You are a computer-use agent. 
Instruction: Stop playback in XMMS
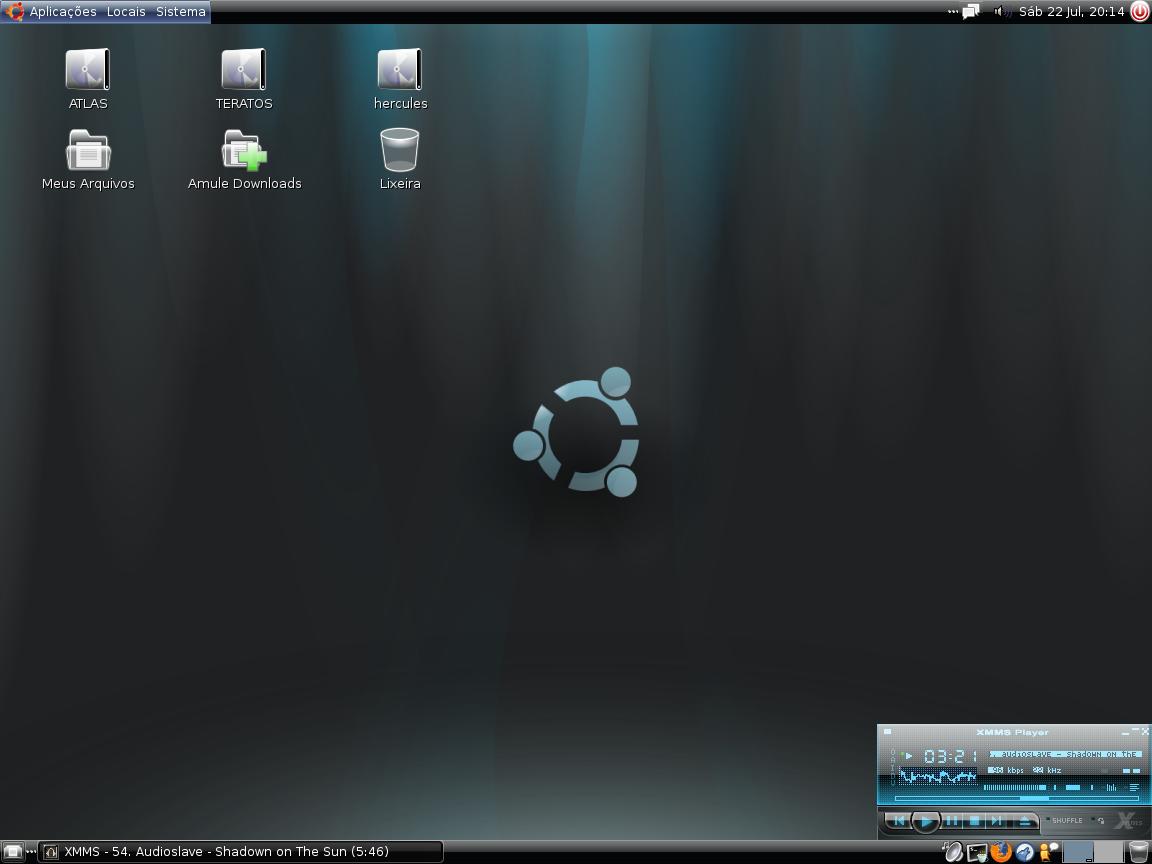coord(974,821)
